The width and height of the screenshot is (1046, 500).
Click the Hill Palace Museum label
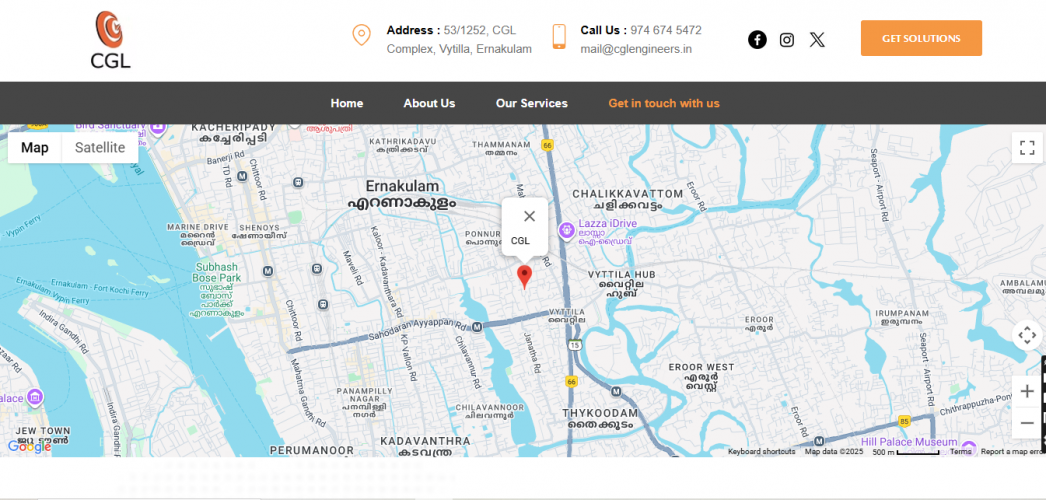pyautogui.click(x=909, y=442)
